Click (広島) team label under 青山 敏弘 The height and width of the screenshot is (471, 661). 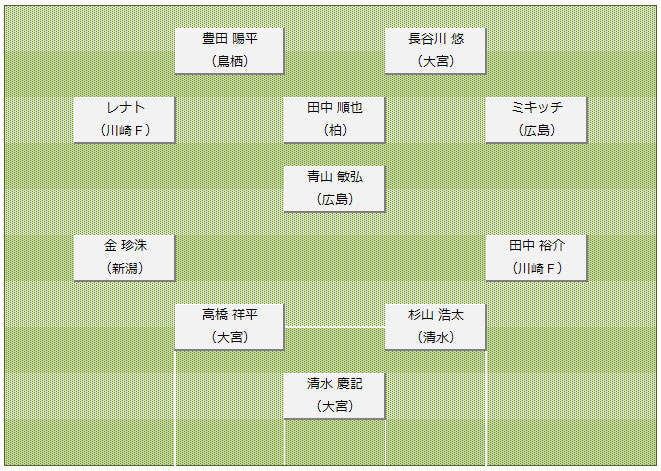click(335, 199)
